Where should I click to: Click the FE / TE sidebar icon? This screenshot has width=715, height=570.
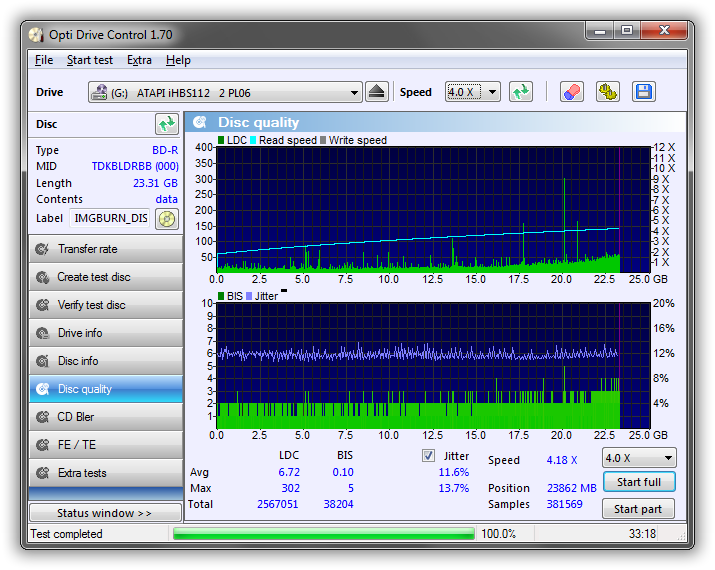pos(42,445)
